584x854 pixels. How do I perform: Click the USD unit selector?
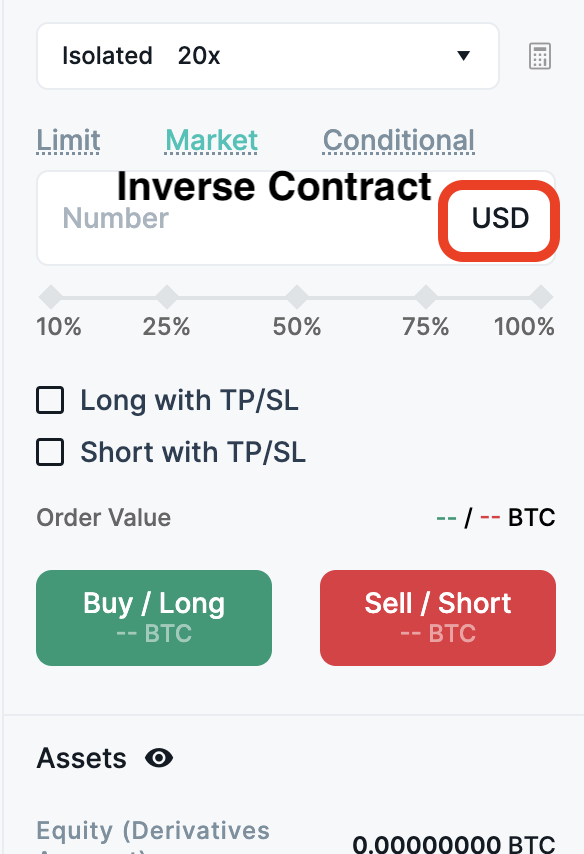498,219
